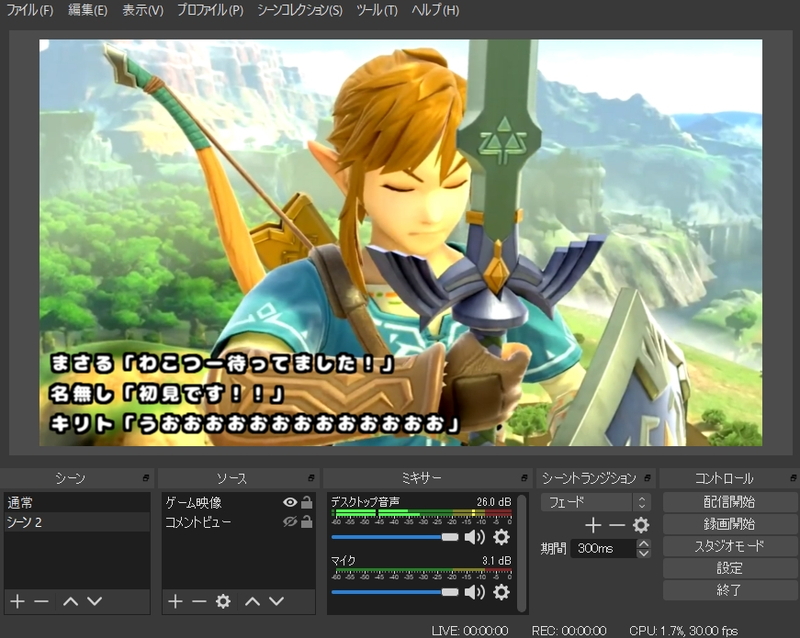Remove selected scene with minus icon
This screenshot has width=800, height=638.
tap(41, 601)
